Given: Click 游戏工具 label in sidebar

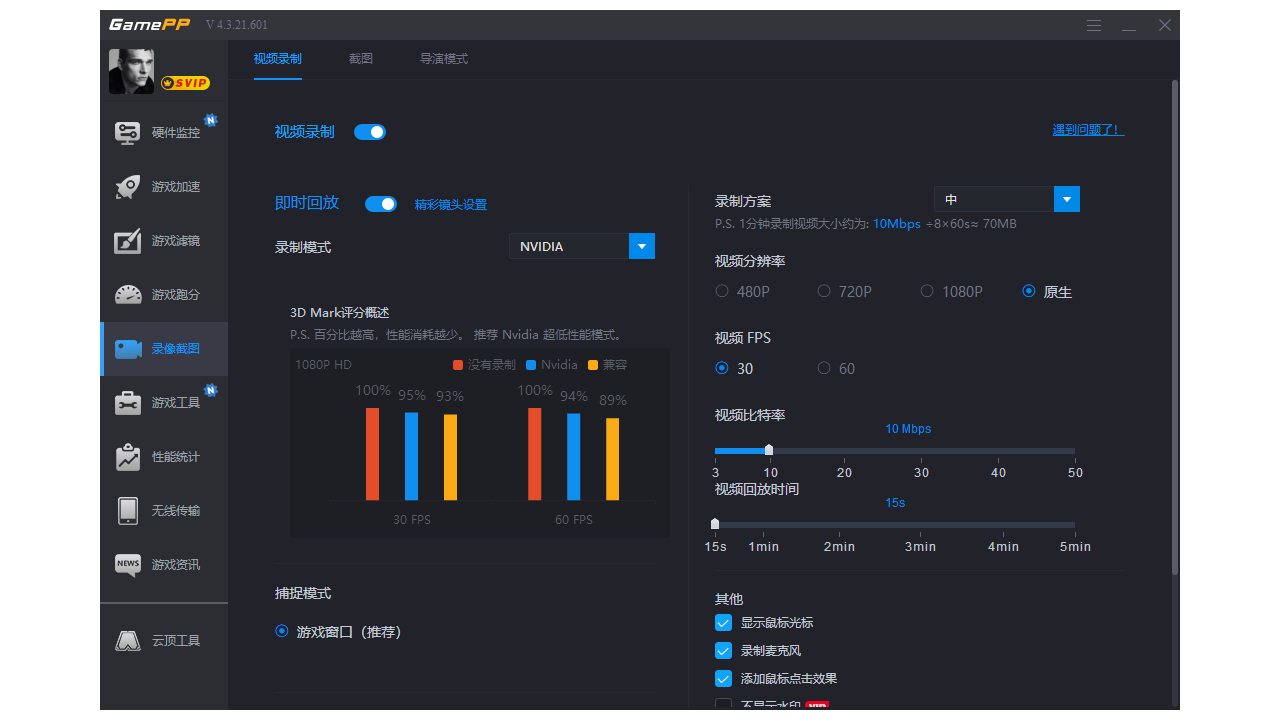Looking at the screenshot, I should click(x=176, y=403).
